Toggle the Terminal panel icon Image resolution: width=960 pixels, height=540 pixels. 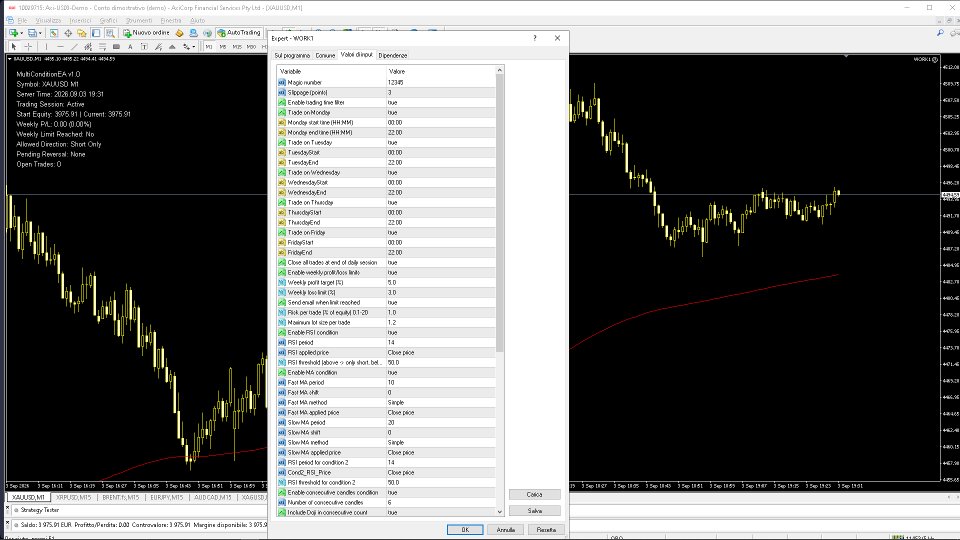[x=96, y=32]
